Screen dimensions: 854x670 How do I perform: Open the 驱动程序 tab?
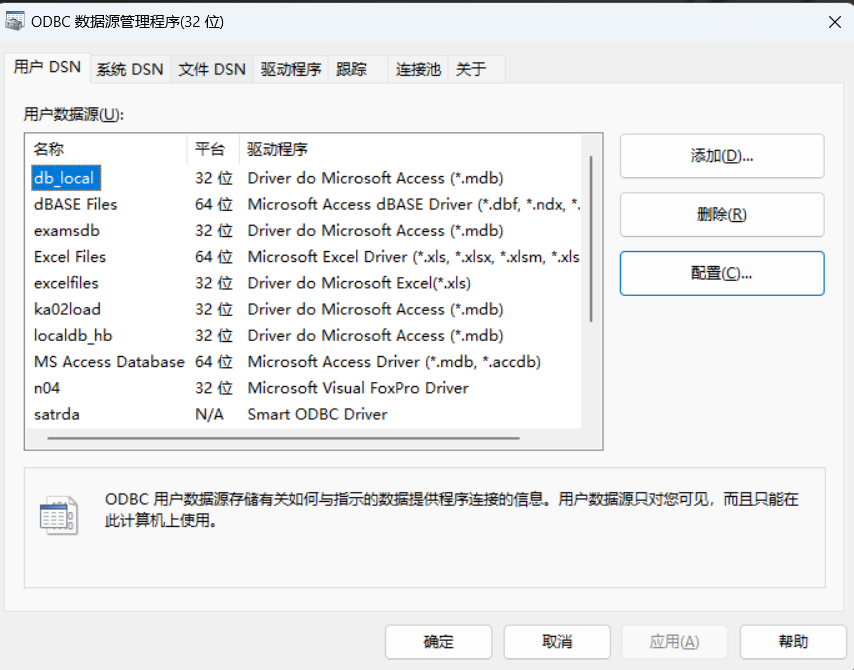tap(291, 69)
